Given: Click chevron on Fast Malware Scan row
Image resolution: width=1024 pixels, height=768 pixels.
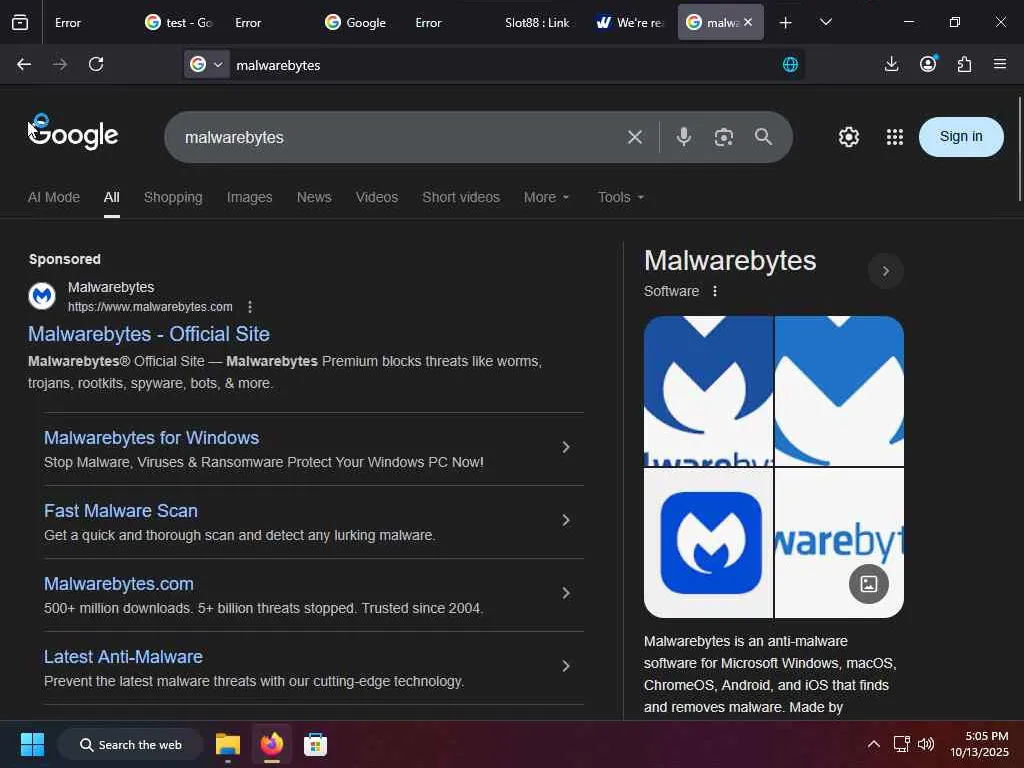Looking at the screenshot, I should pos(566,520).
